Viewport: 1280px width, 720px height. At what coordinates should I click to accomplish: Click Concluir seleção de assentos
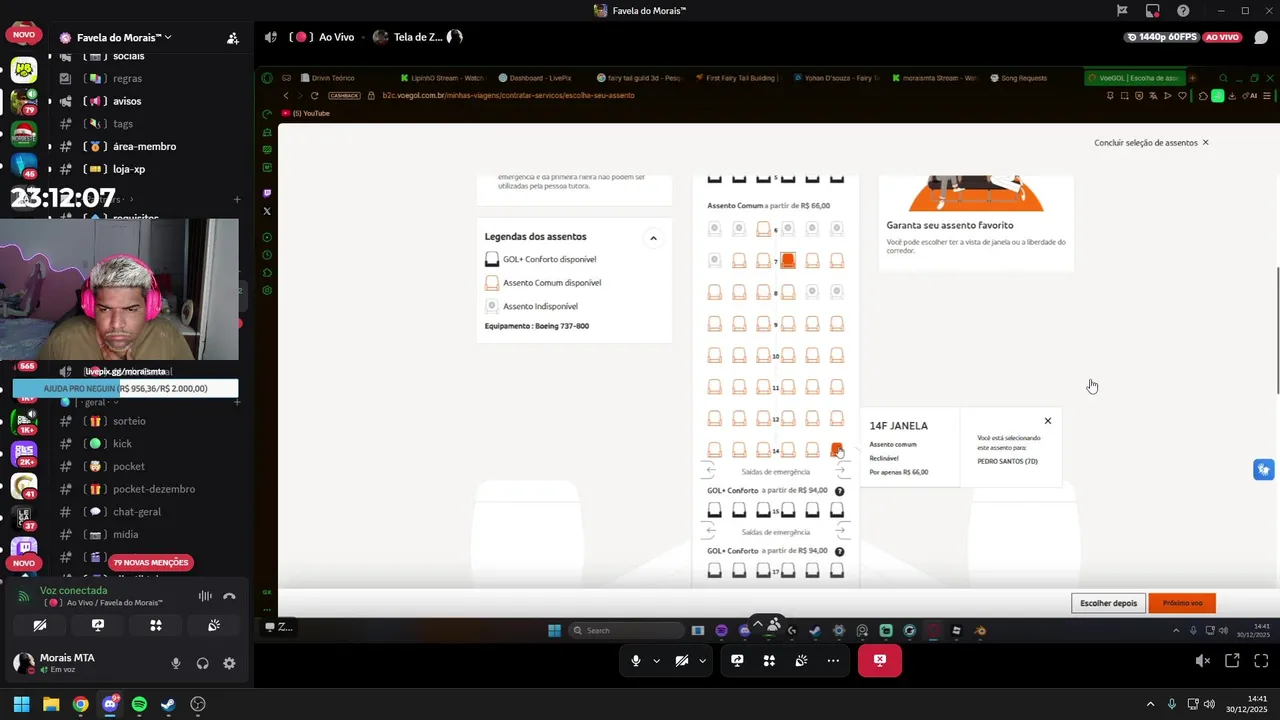tap(1151, 143)
